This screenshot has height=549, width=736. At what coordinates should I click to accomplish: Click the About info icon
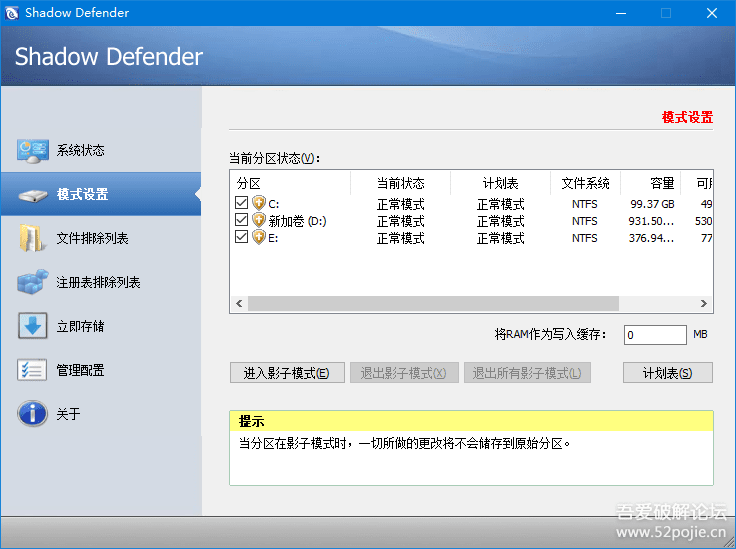(x=32, y=414)
